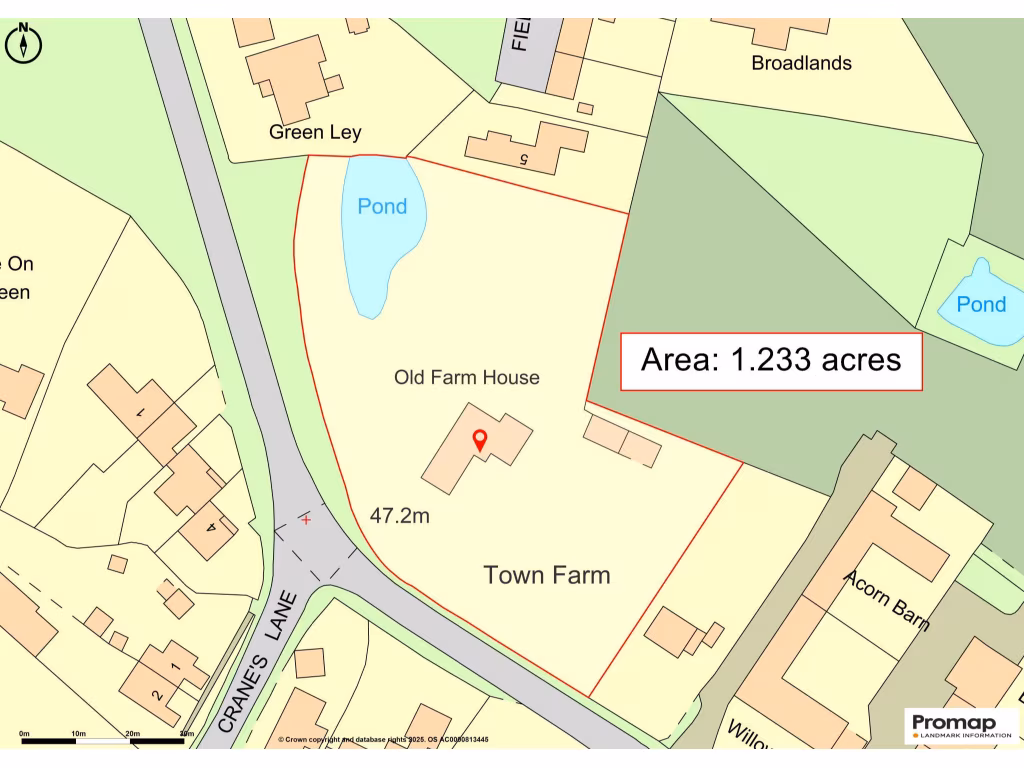1024x768 pixels.
Task: Click the red cross spot-height marker
Action: click(x=306, y=519)
